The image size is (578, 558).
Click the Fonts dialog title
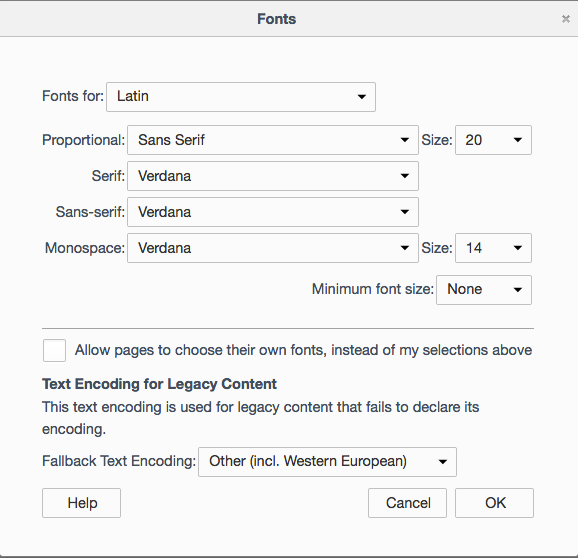tap(276, 19)
